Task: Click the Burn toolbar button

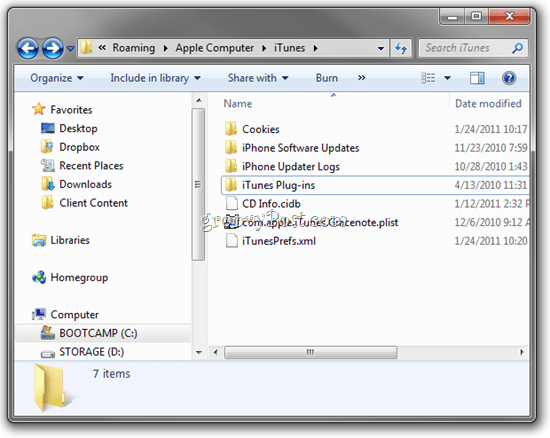Action: point(327,78)
